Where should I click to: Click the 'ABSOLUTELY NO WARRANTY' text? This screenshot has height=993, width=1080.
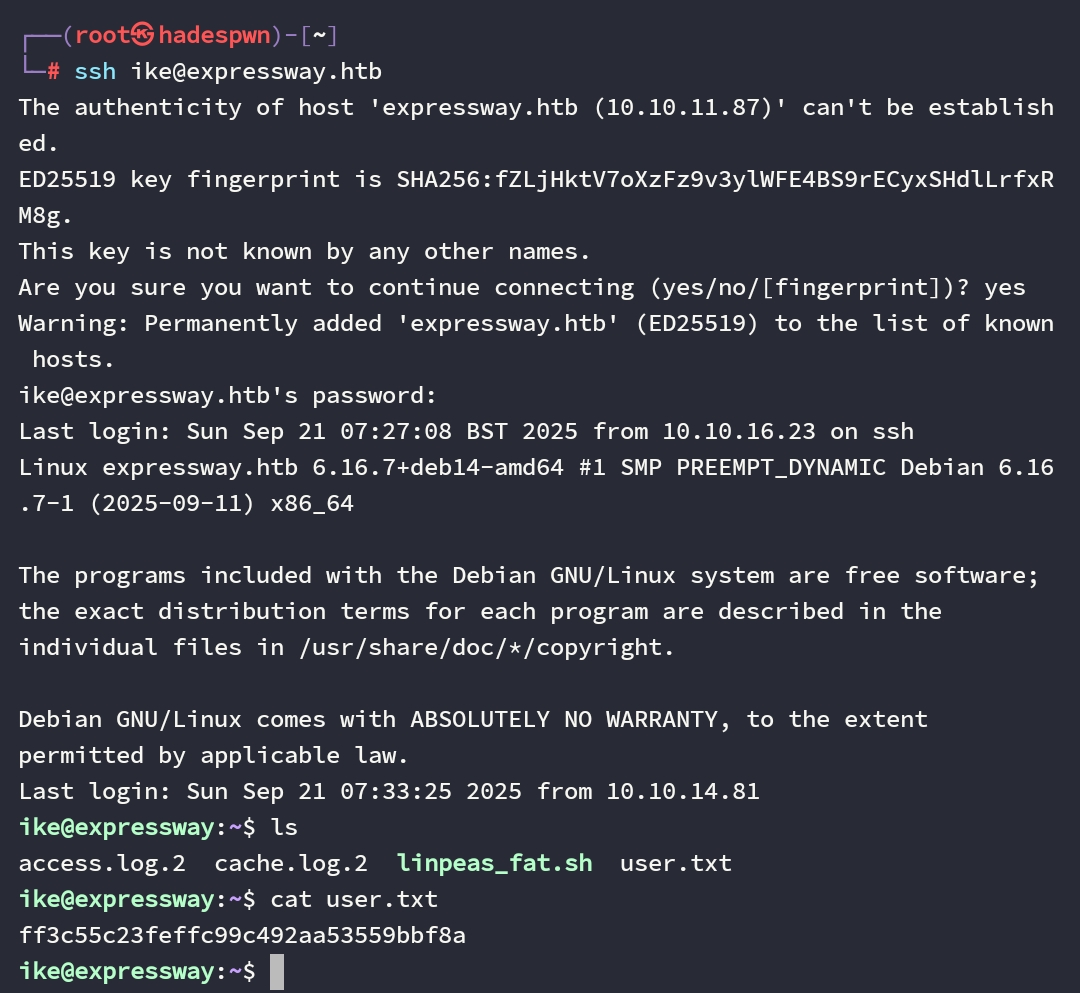tap(564, 719)
